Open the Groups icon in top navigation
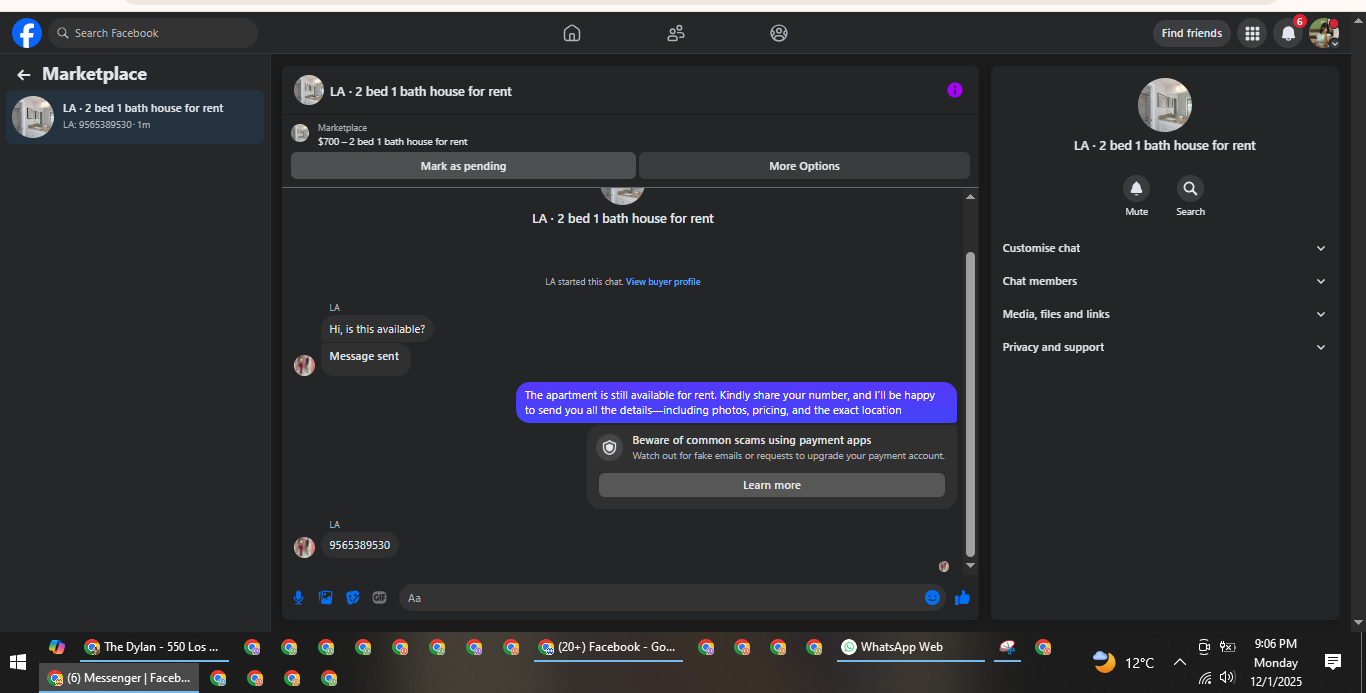 pyautogui.click(x=779, y=33)
